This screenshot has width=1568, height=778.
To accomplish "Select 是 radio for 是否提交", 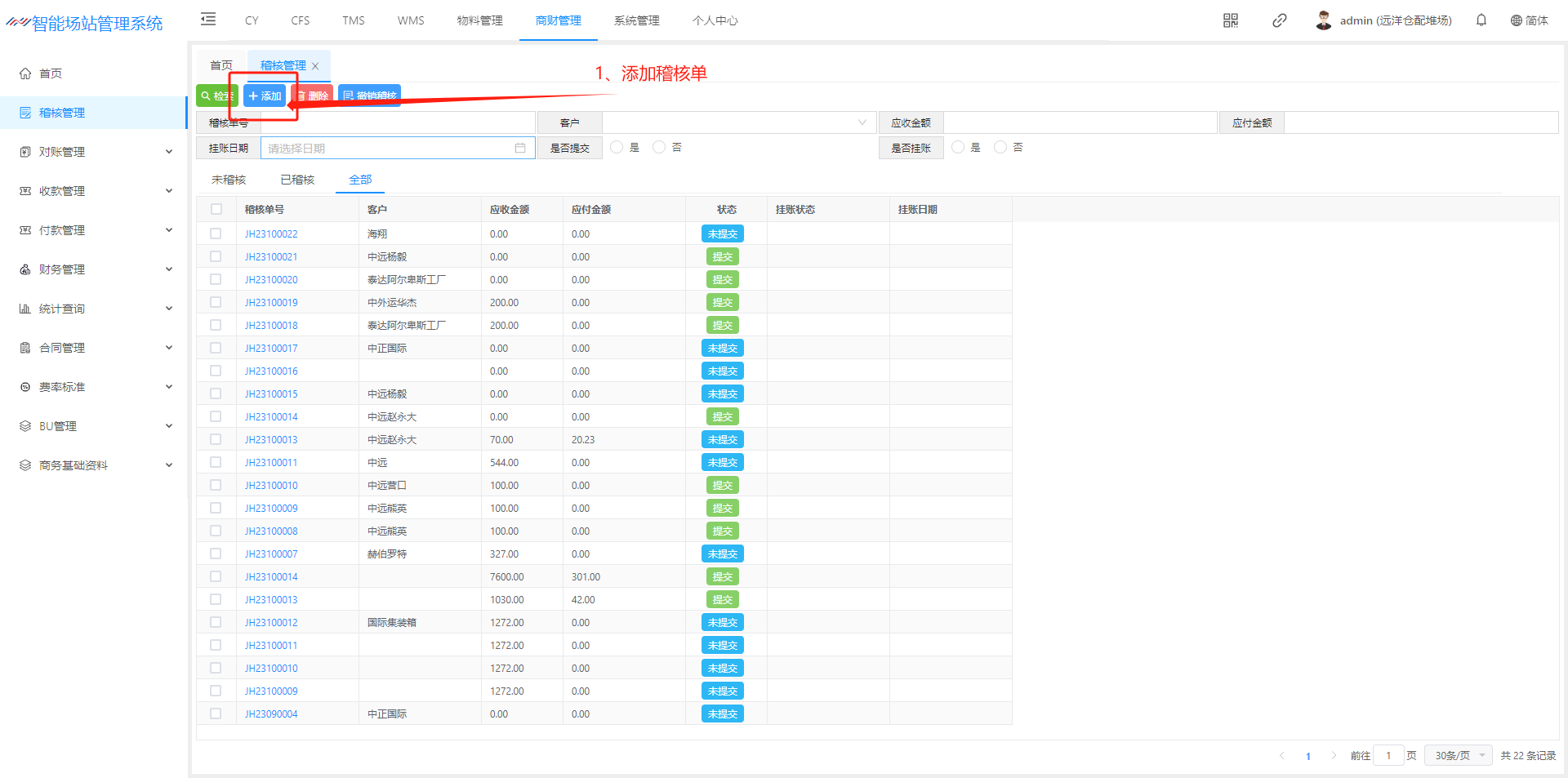I will pyautogui.click(x=617, y=147).
